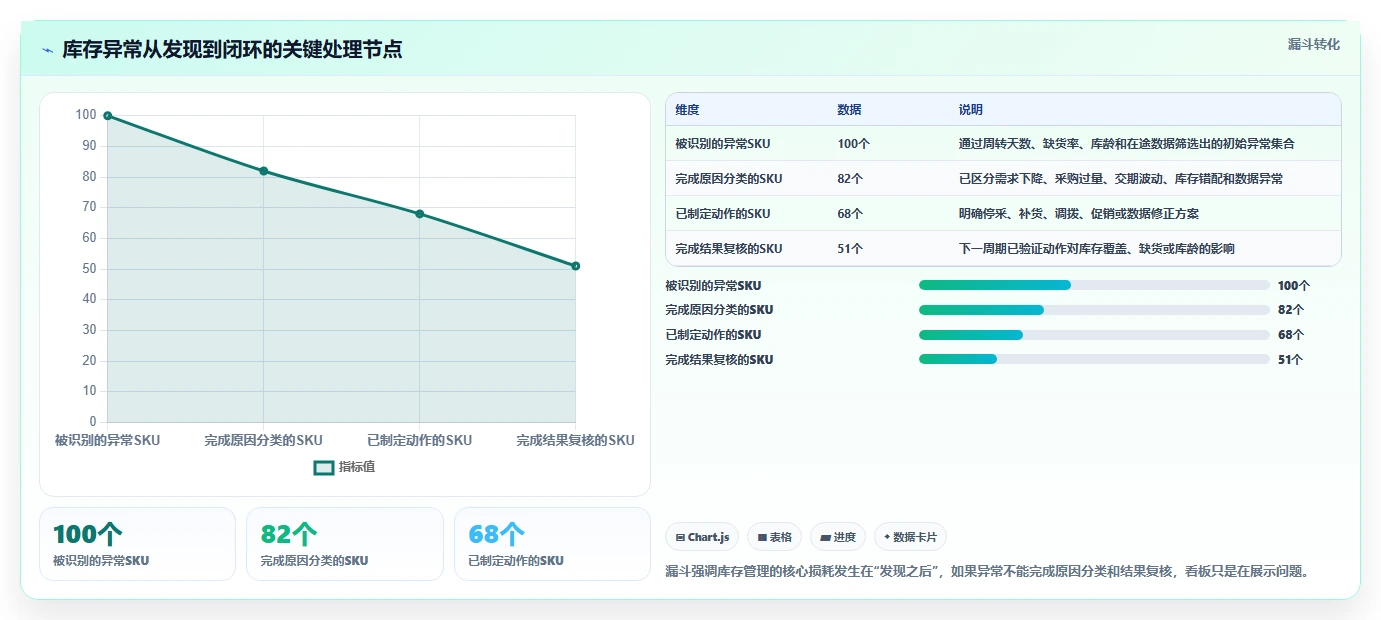Click table description starting 明确停采
The image size is (1381, 620).
(1078, 214)
